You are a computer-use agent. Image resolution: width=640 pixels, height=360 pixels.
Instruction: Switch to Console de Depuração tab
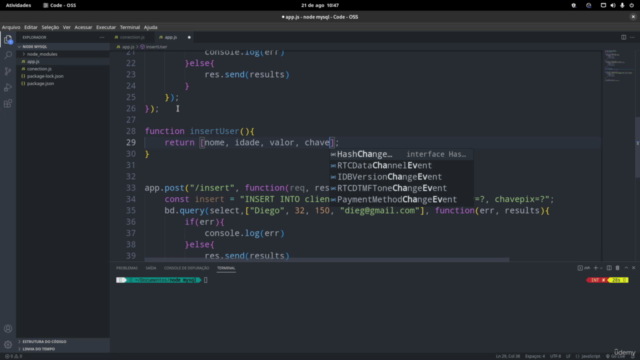(x=187, y=268)
